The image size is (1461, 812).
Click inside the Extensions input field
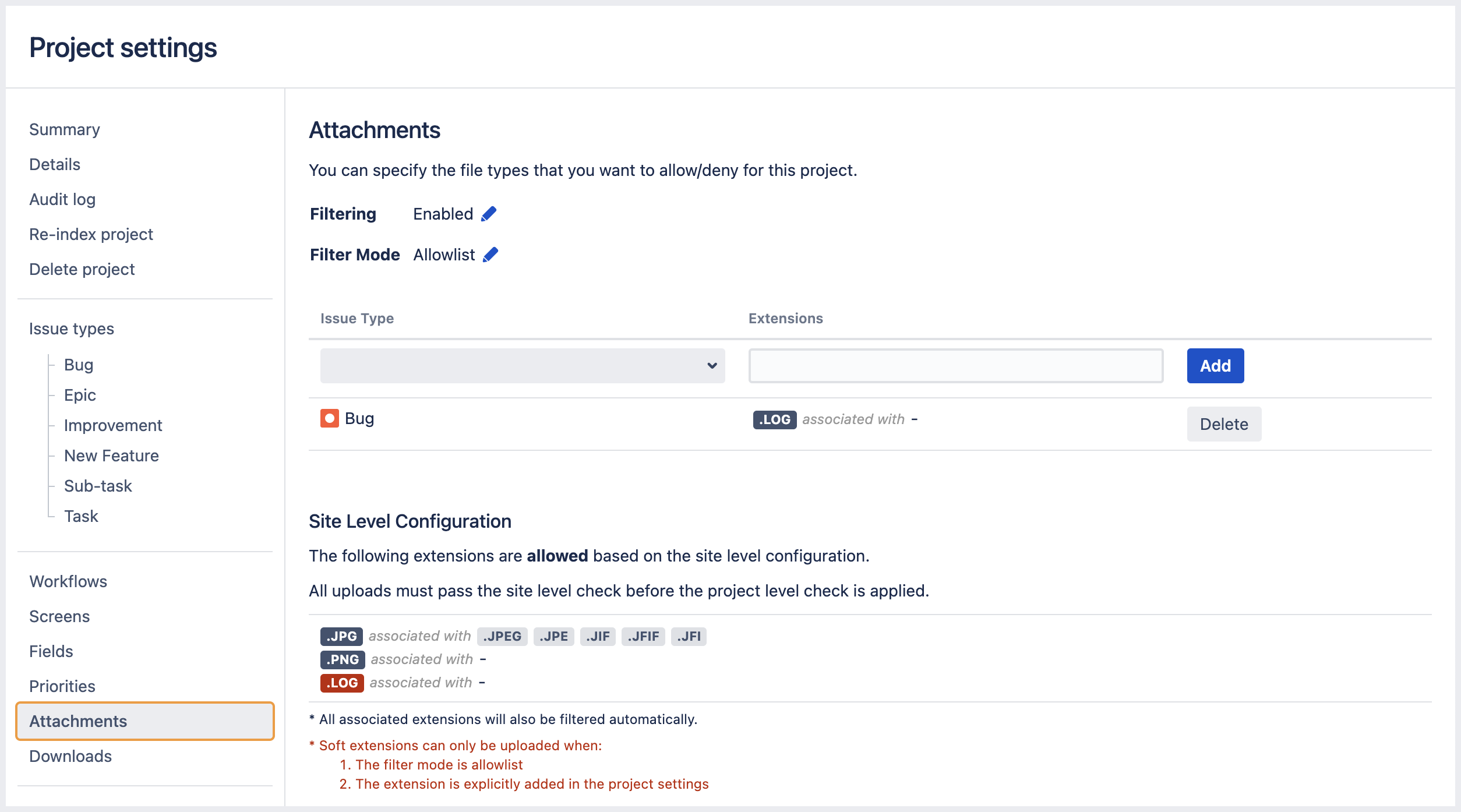[x=955, y=366]
